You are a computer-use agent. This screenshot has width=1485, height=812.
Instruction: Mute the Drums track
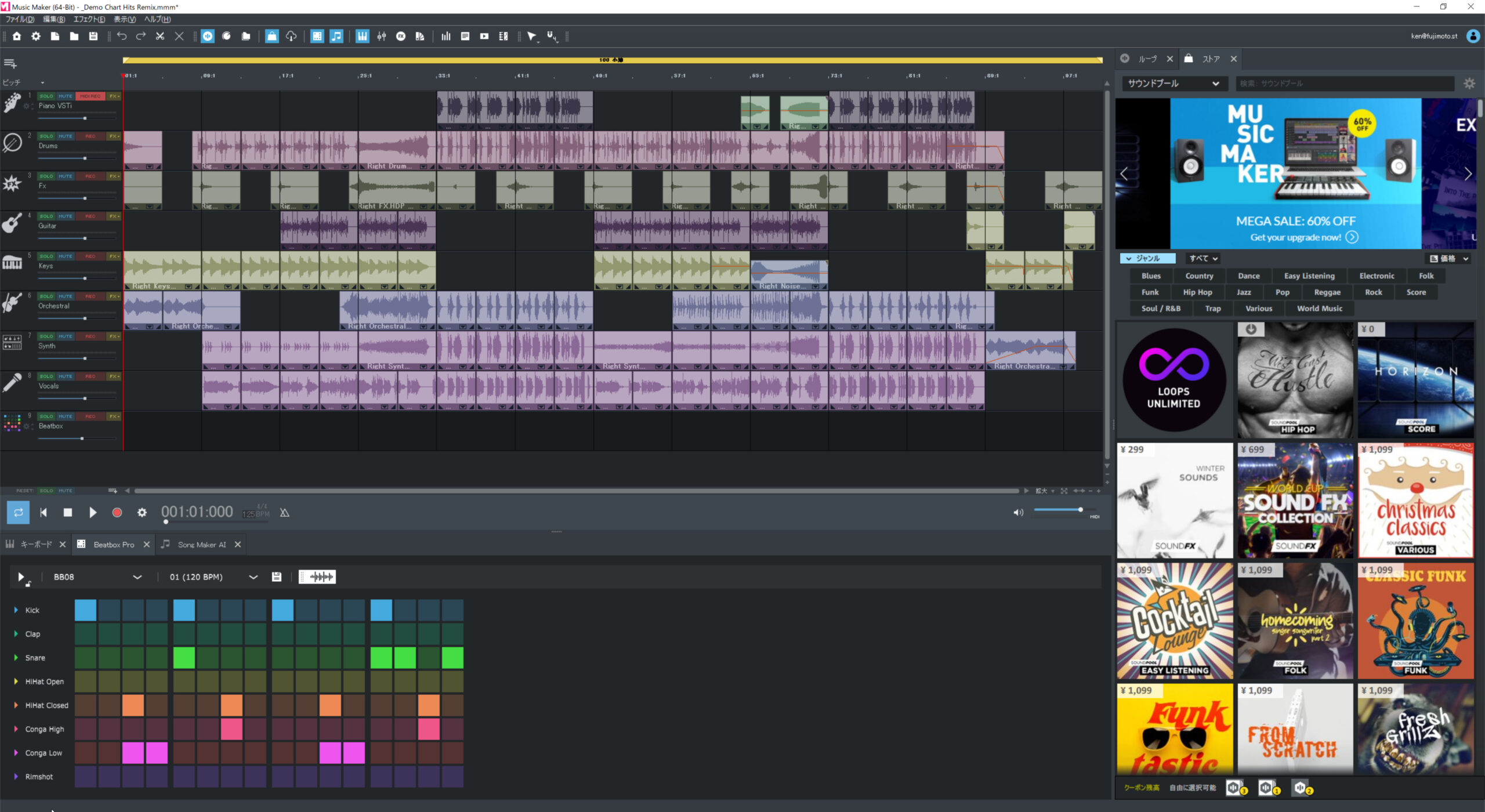tap(66, 136)
